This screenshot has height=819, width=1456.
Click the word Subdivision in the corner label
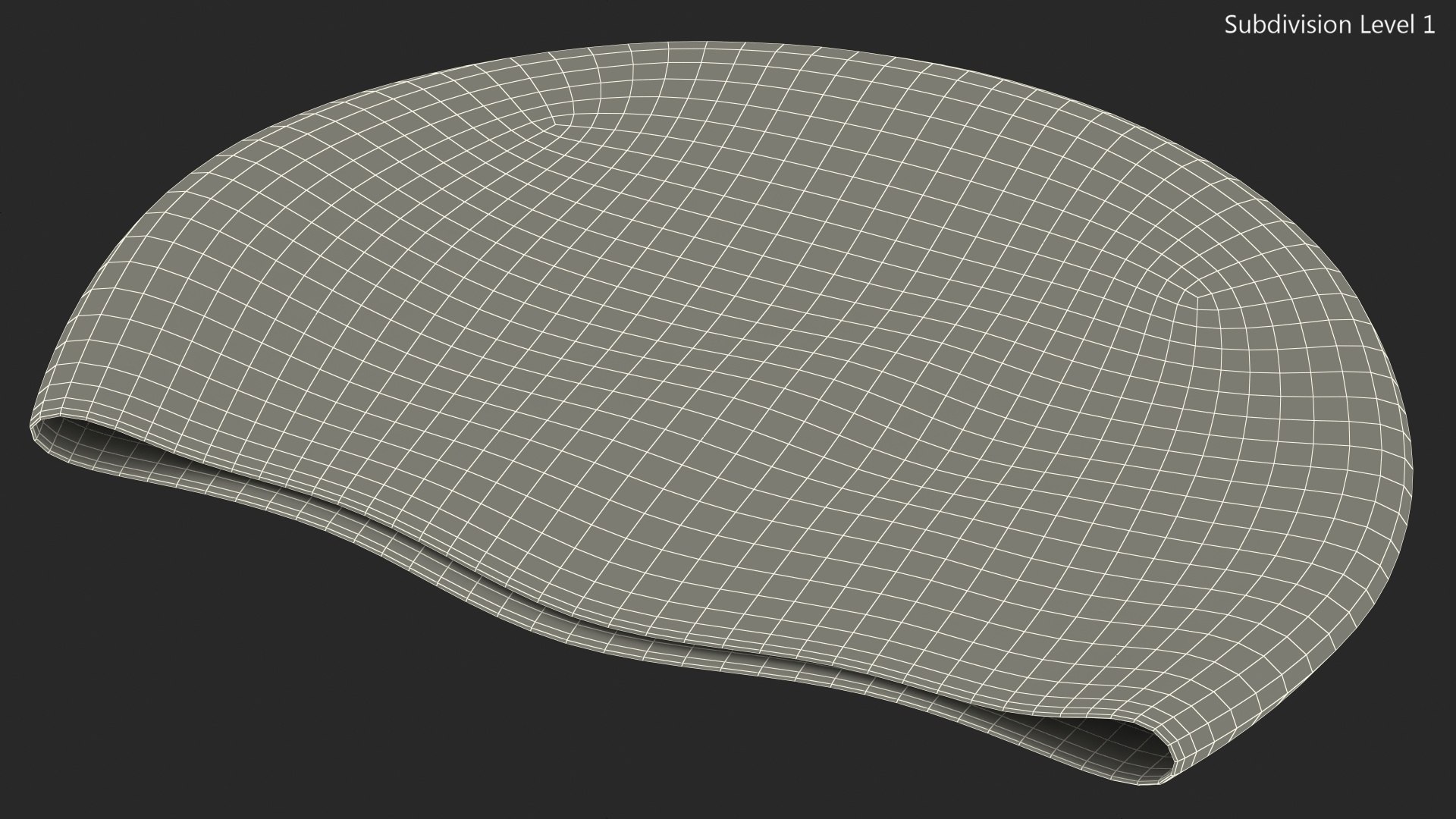[1288, 25]
